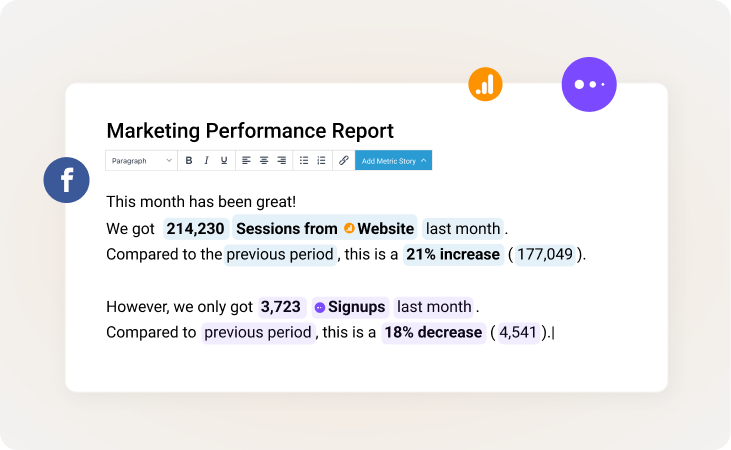Align text to the right

[282, 160]
